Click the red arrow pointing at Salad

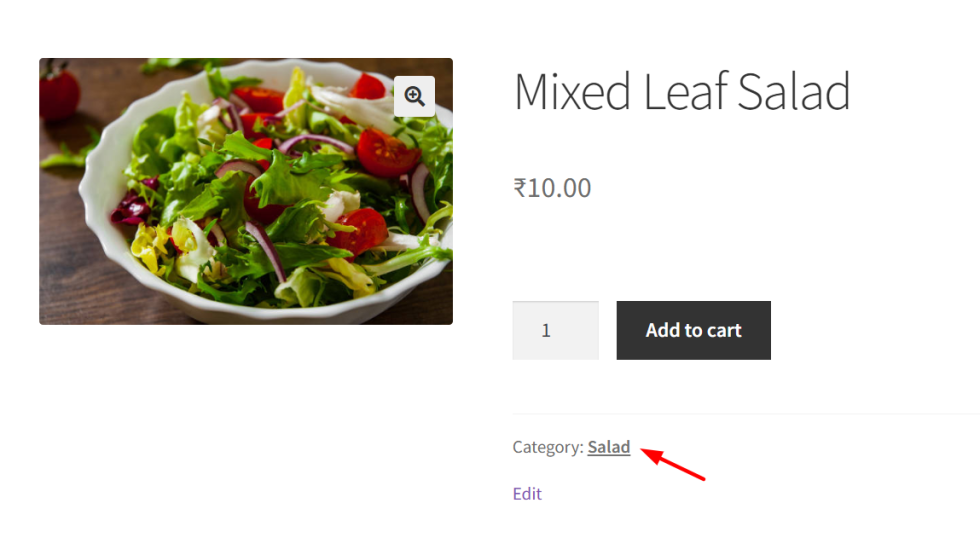click(x=673, y=465)
